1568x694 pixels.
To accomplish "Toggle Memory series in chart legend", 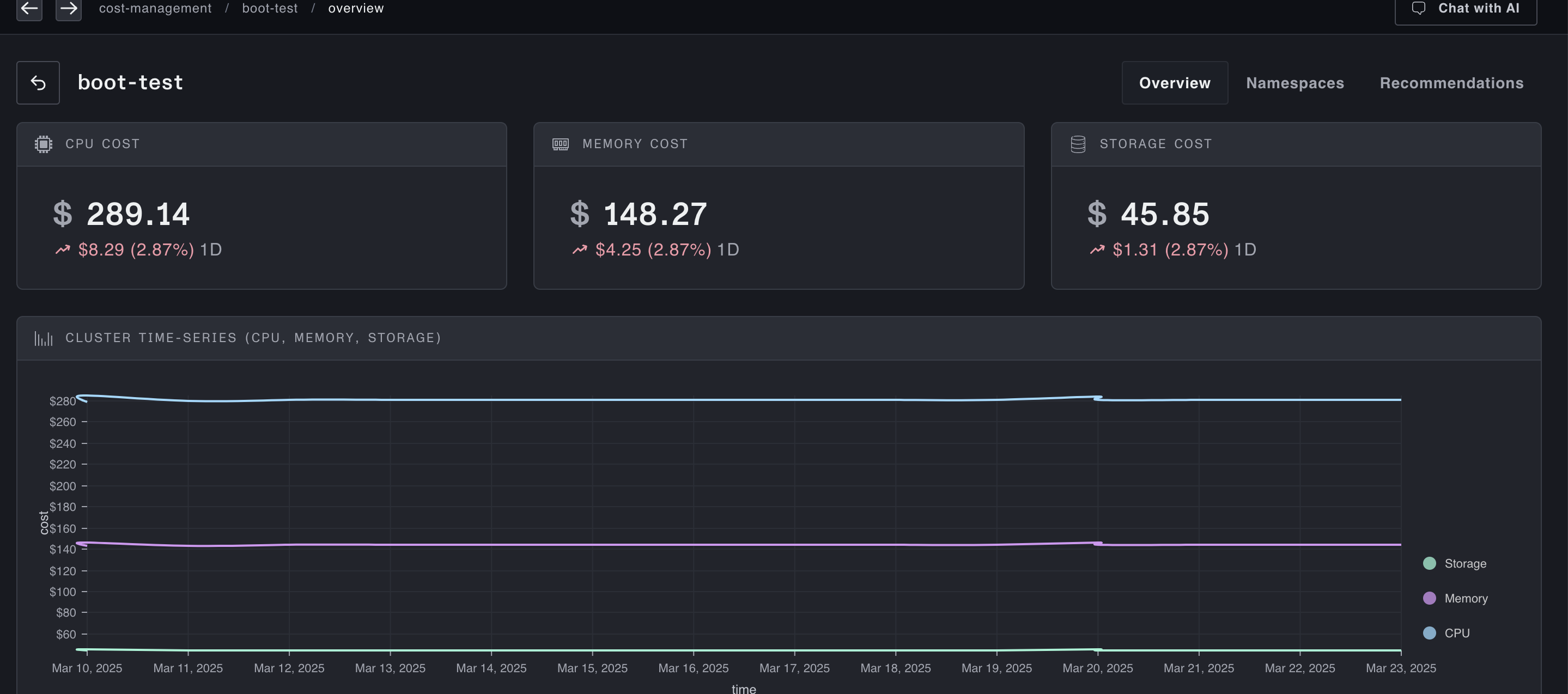I will pos(1455,599).
